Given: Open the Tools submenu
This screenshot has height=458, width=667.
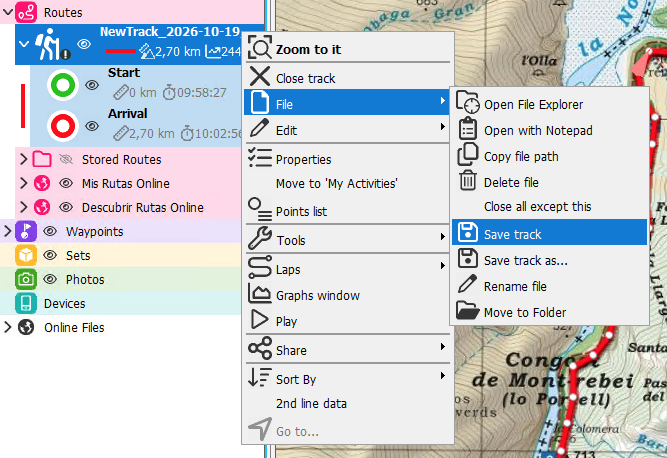Looking at the screenshot, I should (x=347, y=238).
